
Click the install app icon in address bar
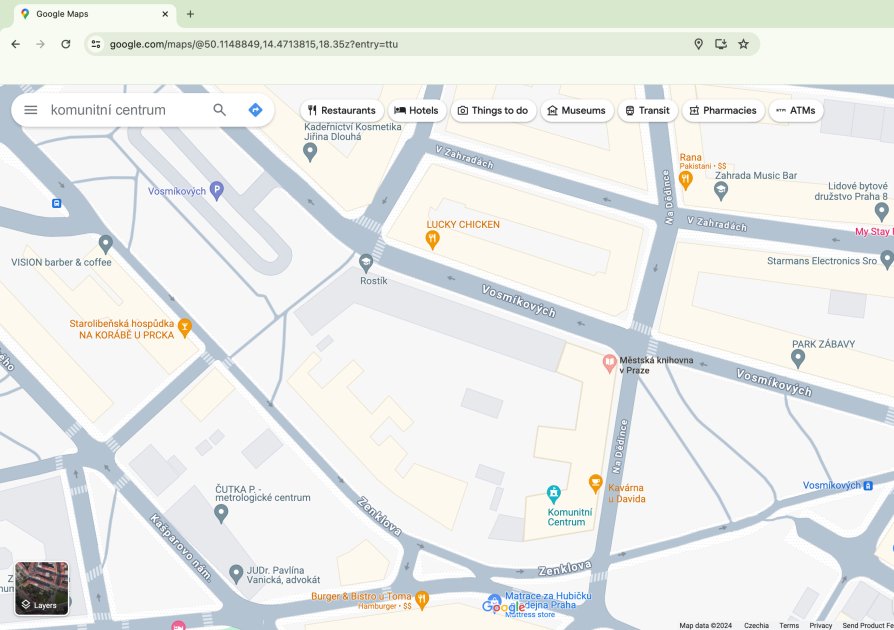click(x=721, y=44)
